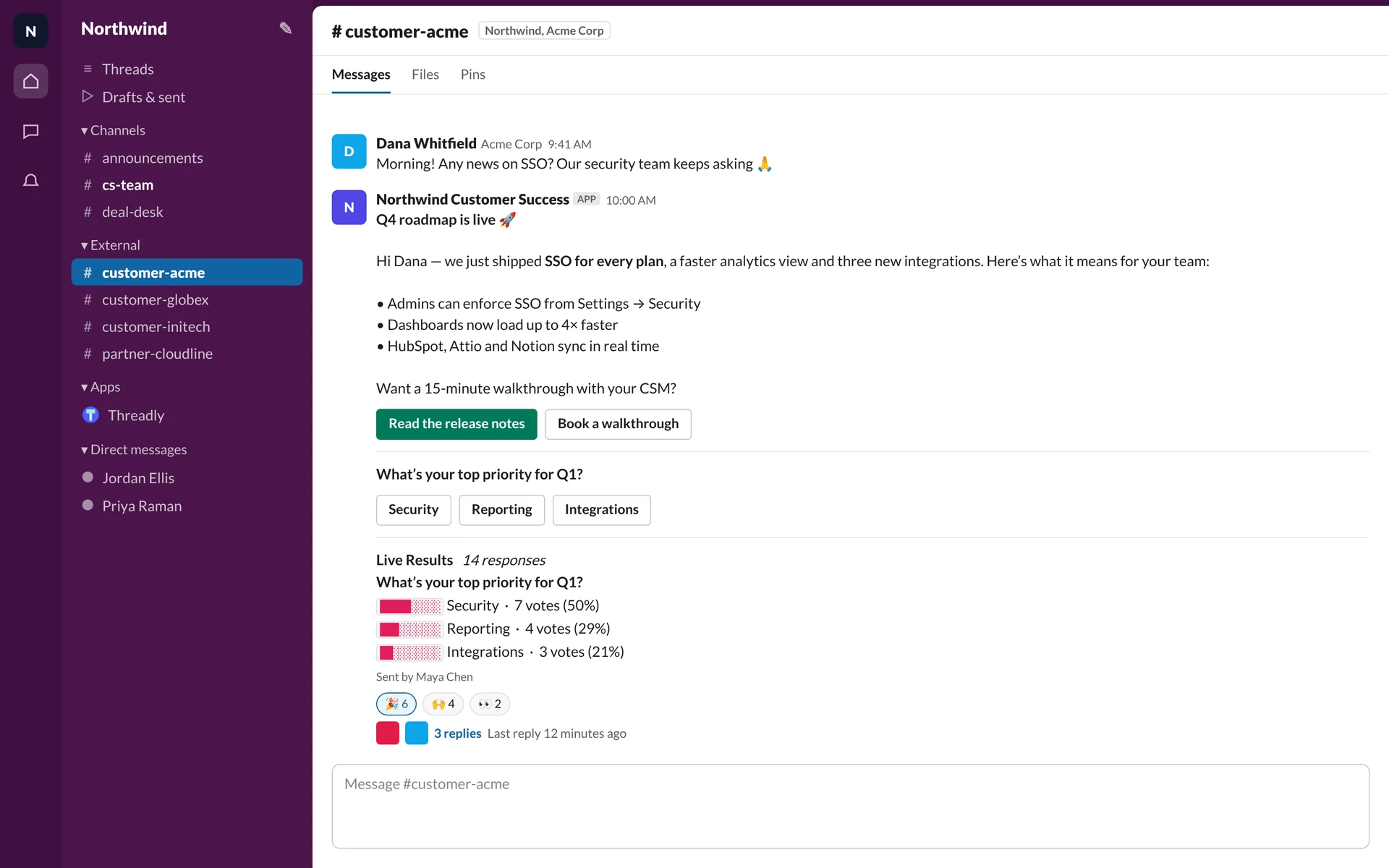1389x868 pixels.
Task: Toggle the raised hands reaction with 4
Action: pos(443,704)
